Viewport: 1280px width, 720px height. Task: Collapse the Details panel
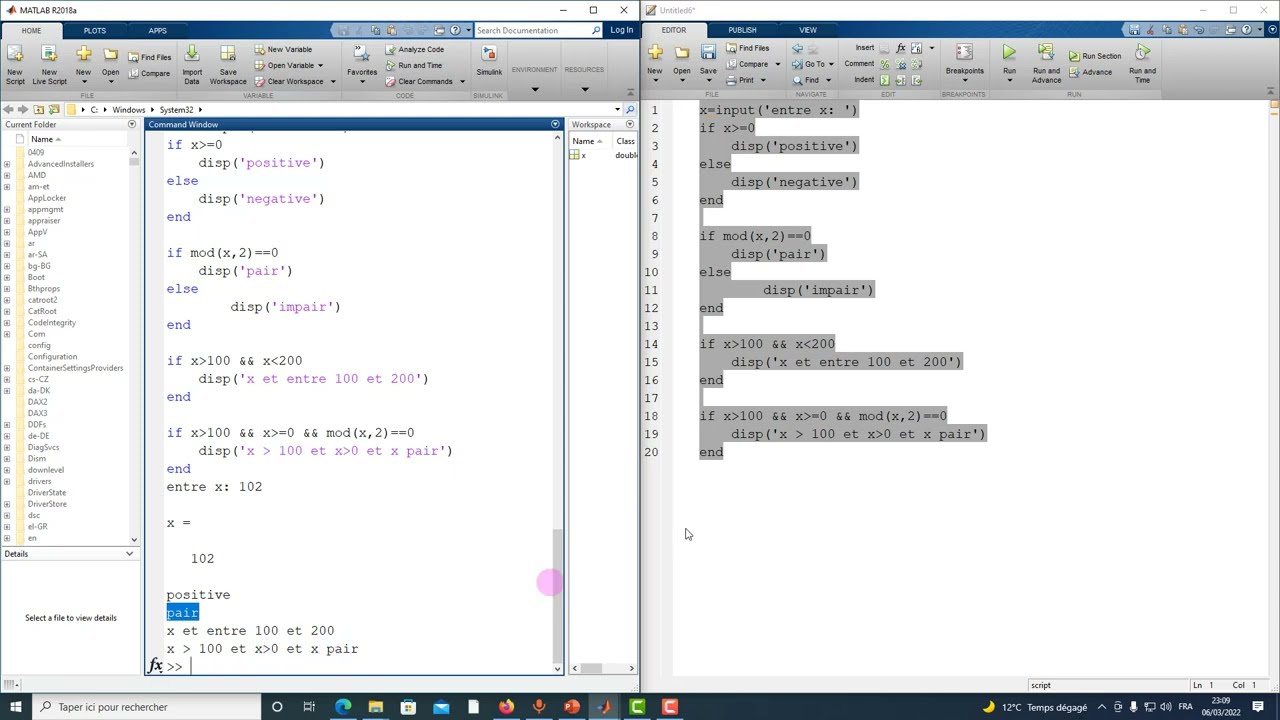coord(129,554)
